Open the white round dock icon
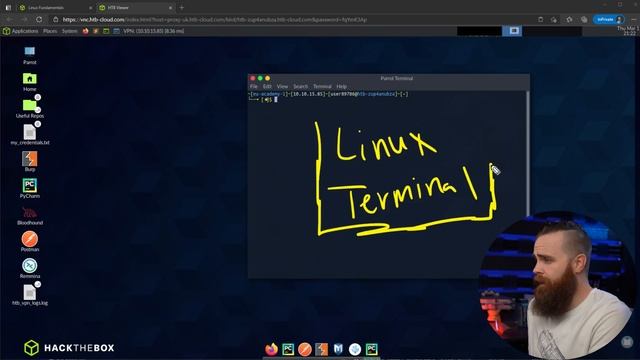This screenshot has width=640, height=360. coord(355,349)
